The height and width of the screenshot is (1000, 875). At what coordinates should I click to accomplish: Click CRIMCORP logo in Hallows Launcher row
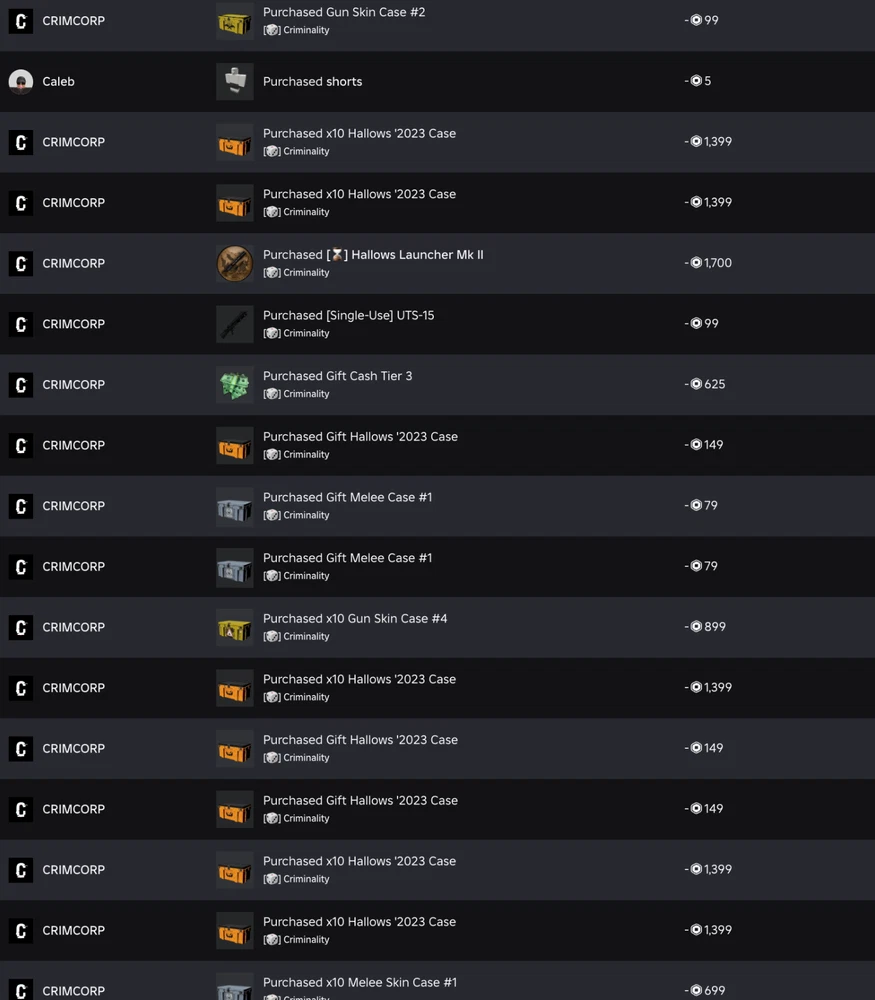click(x=21, y=264)
